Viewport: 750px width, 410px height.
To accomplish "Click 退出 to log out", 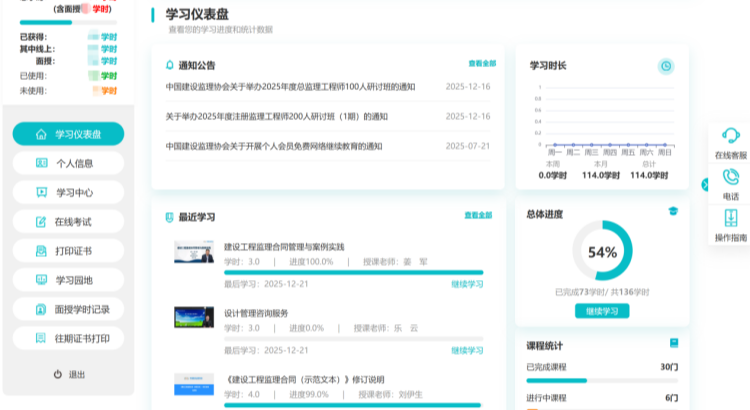I will [68, 373].
